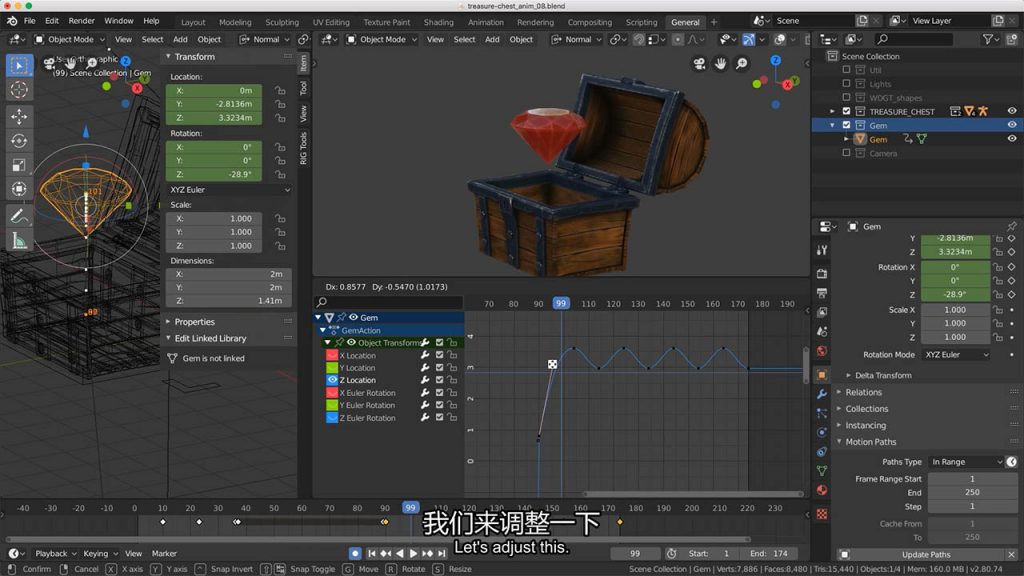Play the animation forward

413,553
